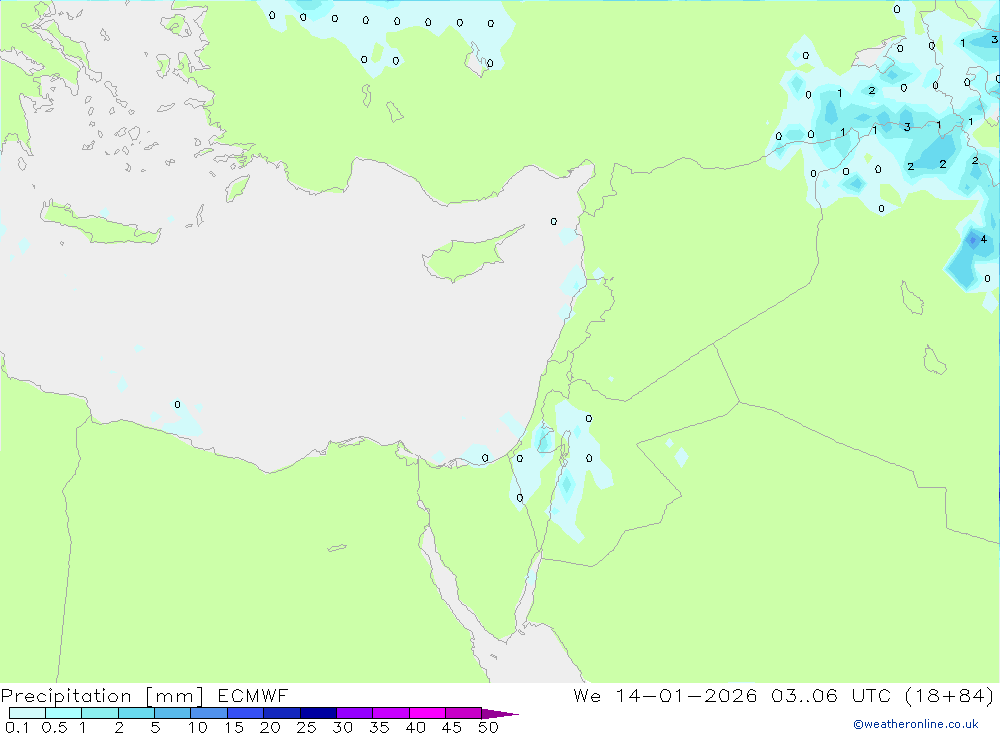Viewport: 1000px width, 733px height.
Task: Pick the 5–10 mm blue legend swatch
Action: tap(173, 713)
